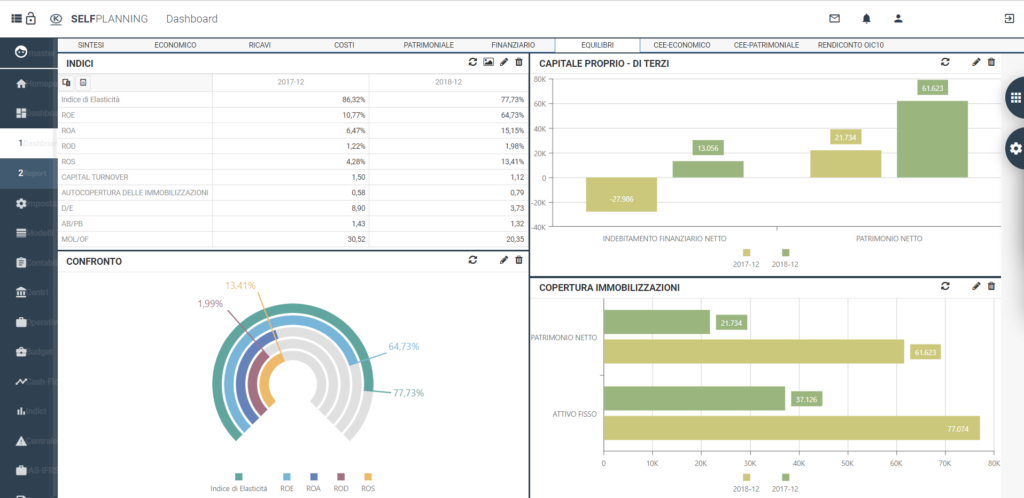Refresh the INDICI panel
The image size is (1024, 498).
(472, 63)
